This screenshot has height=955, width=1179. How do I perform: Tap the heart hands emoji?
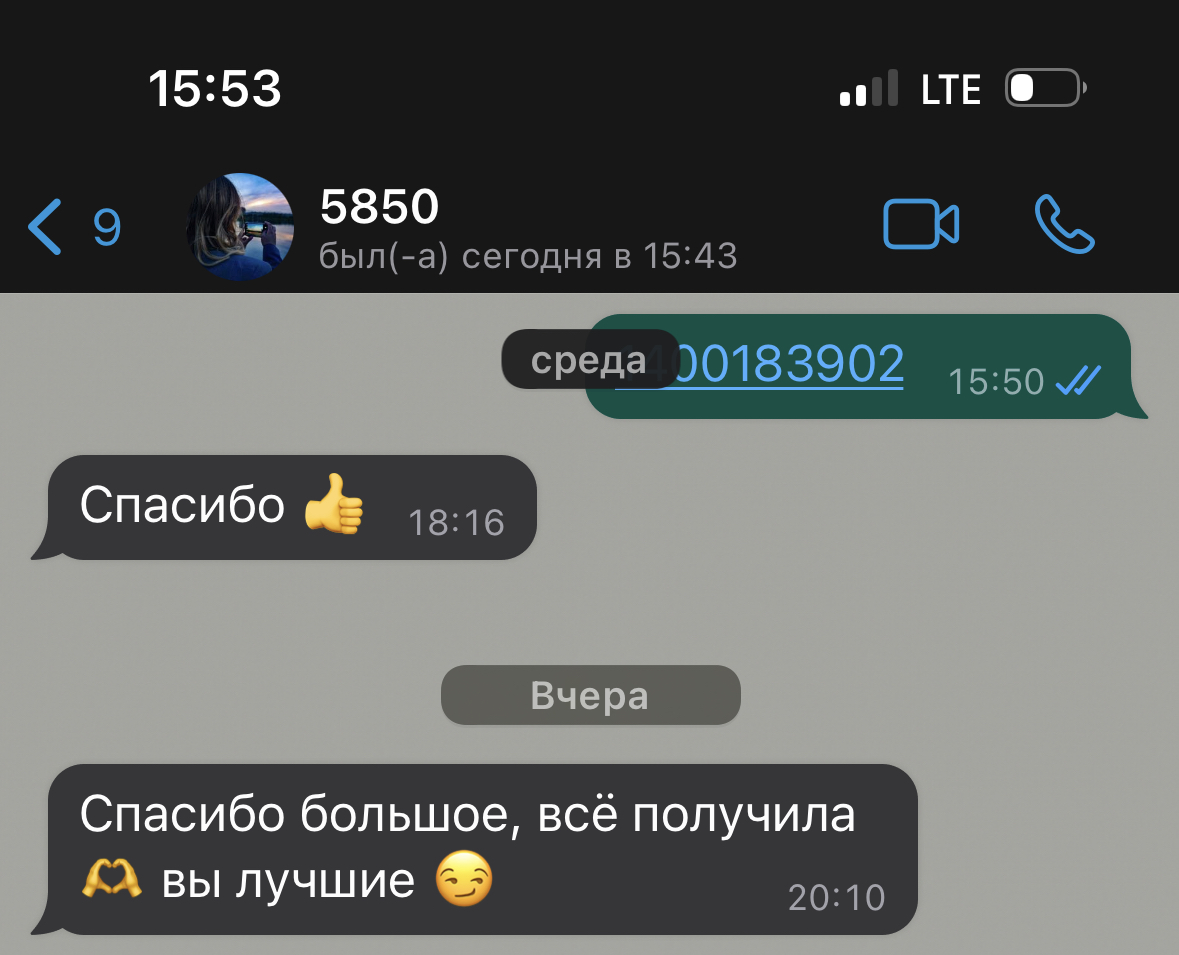pos(111,878)
